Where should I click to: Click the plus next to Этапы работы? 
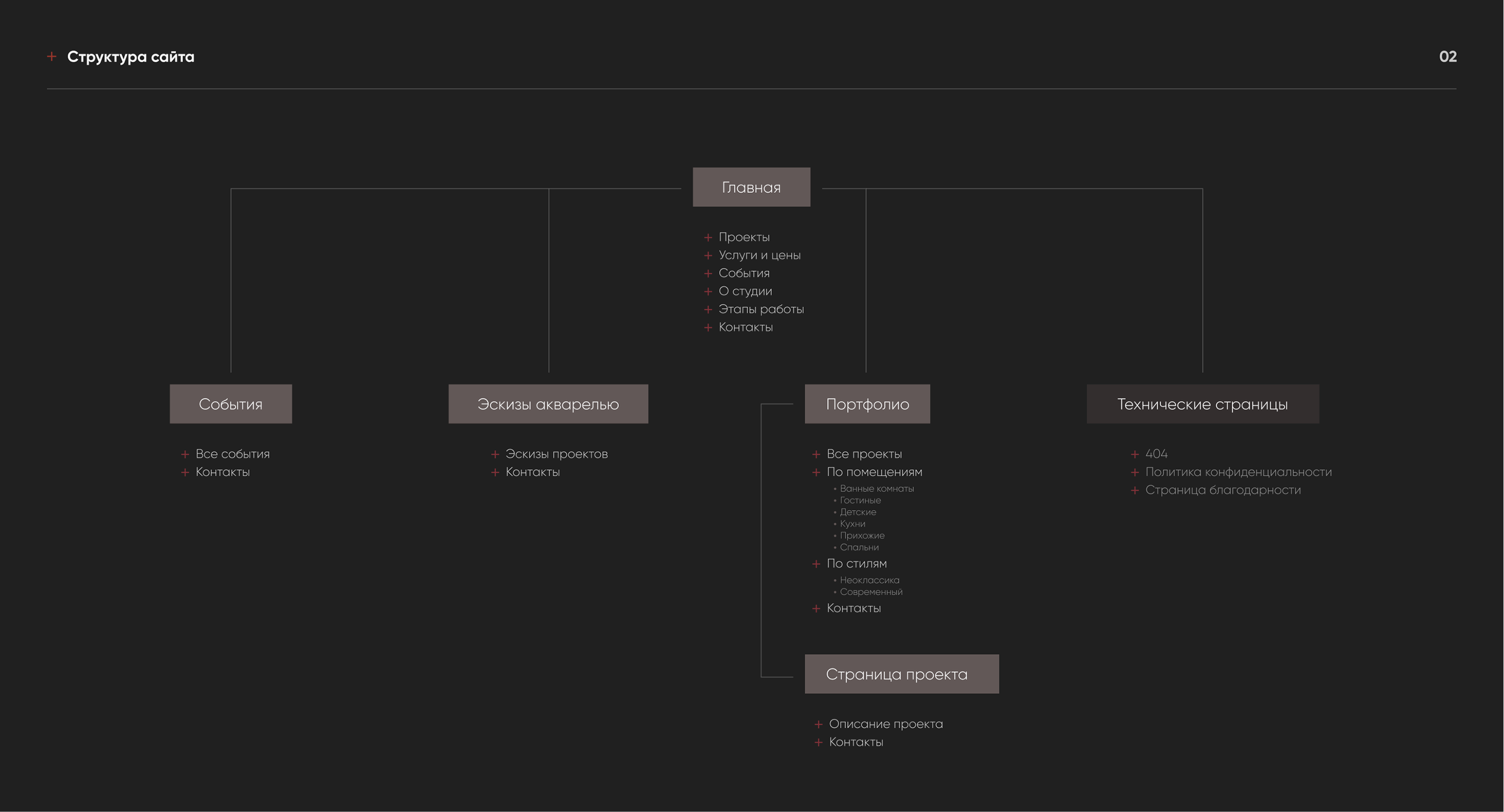[707, 309]
